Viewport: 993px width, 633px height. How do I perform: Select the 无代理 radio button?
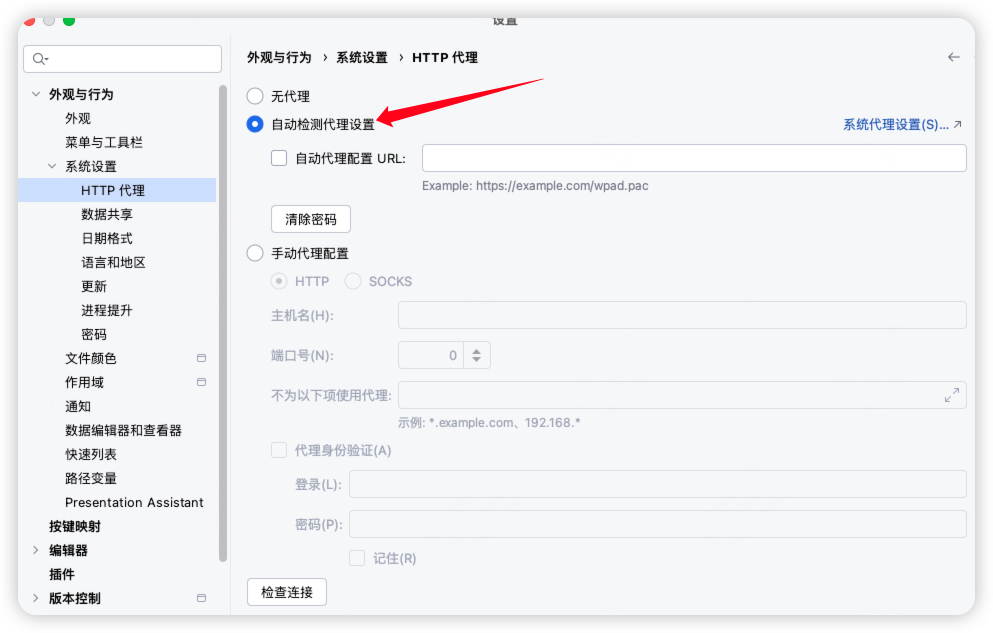point(255,96)
